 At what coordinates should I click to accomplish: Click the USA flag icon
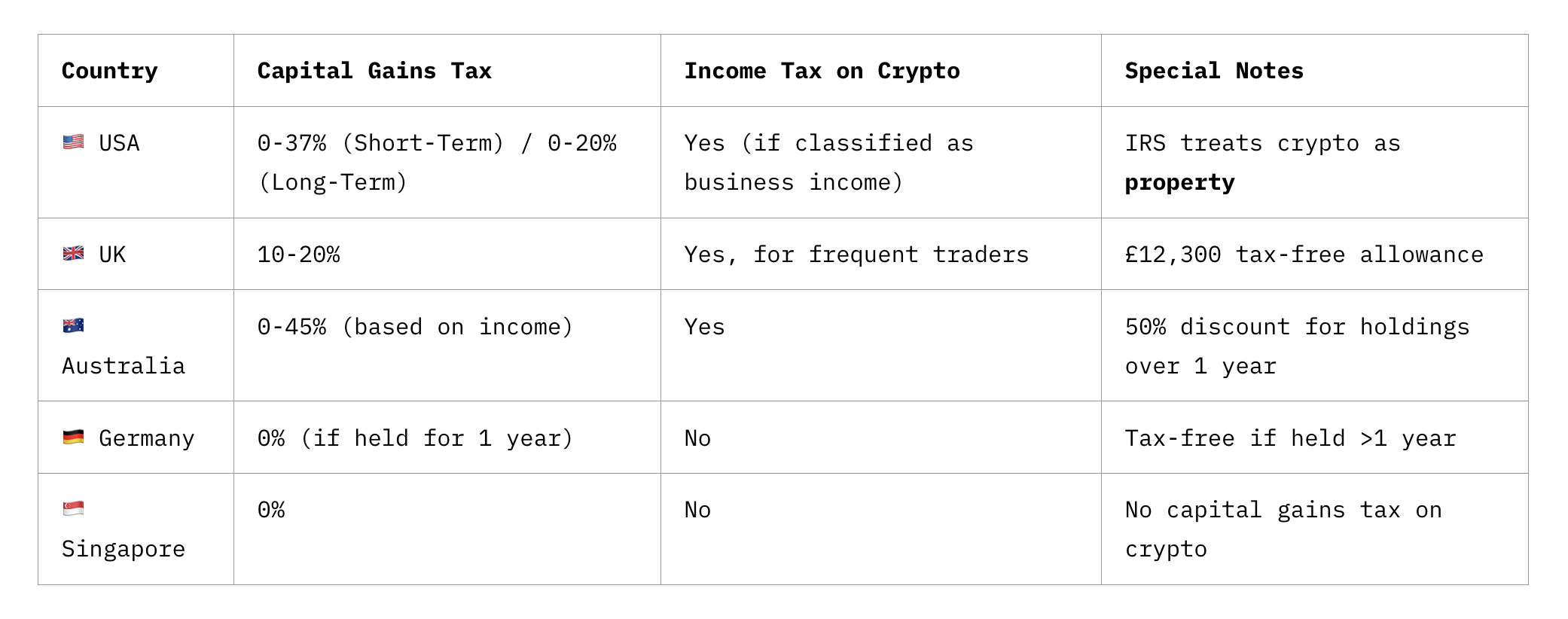click(x=73, y=142)
